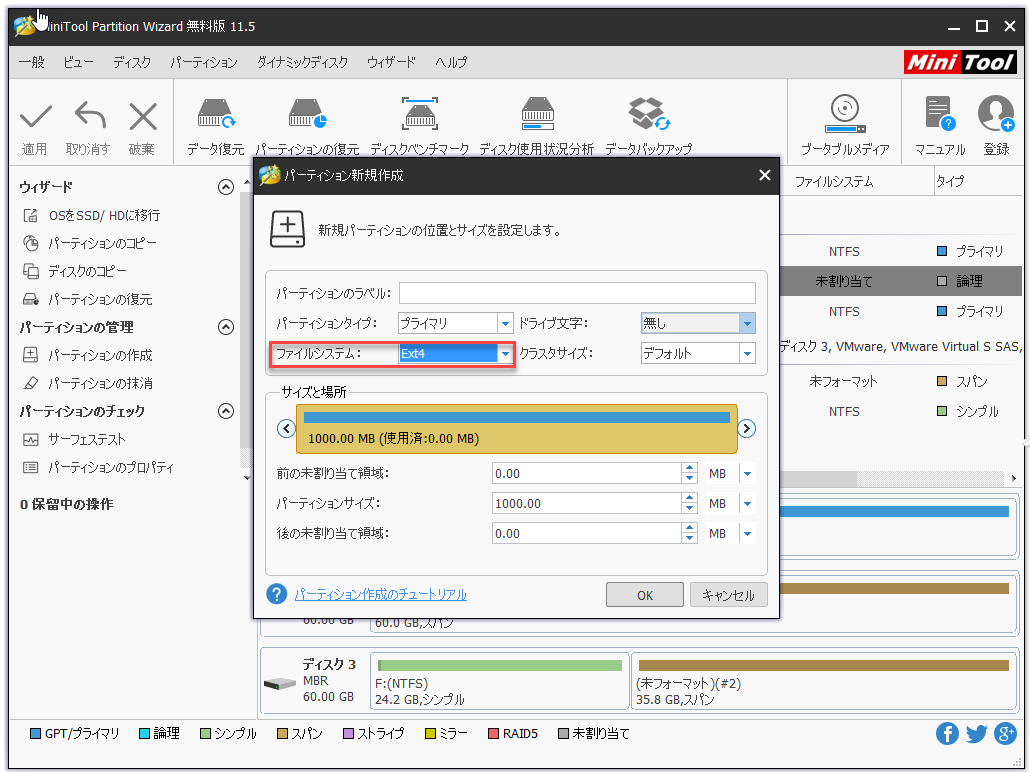Click the MiniTool logo in the header
Image resolution: width=1030 pixels, height=772 pixels.
pyautogui.click(x=960, y=62)
